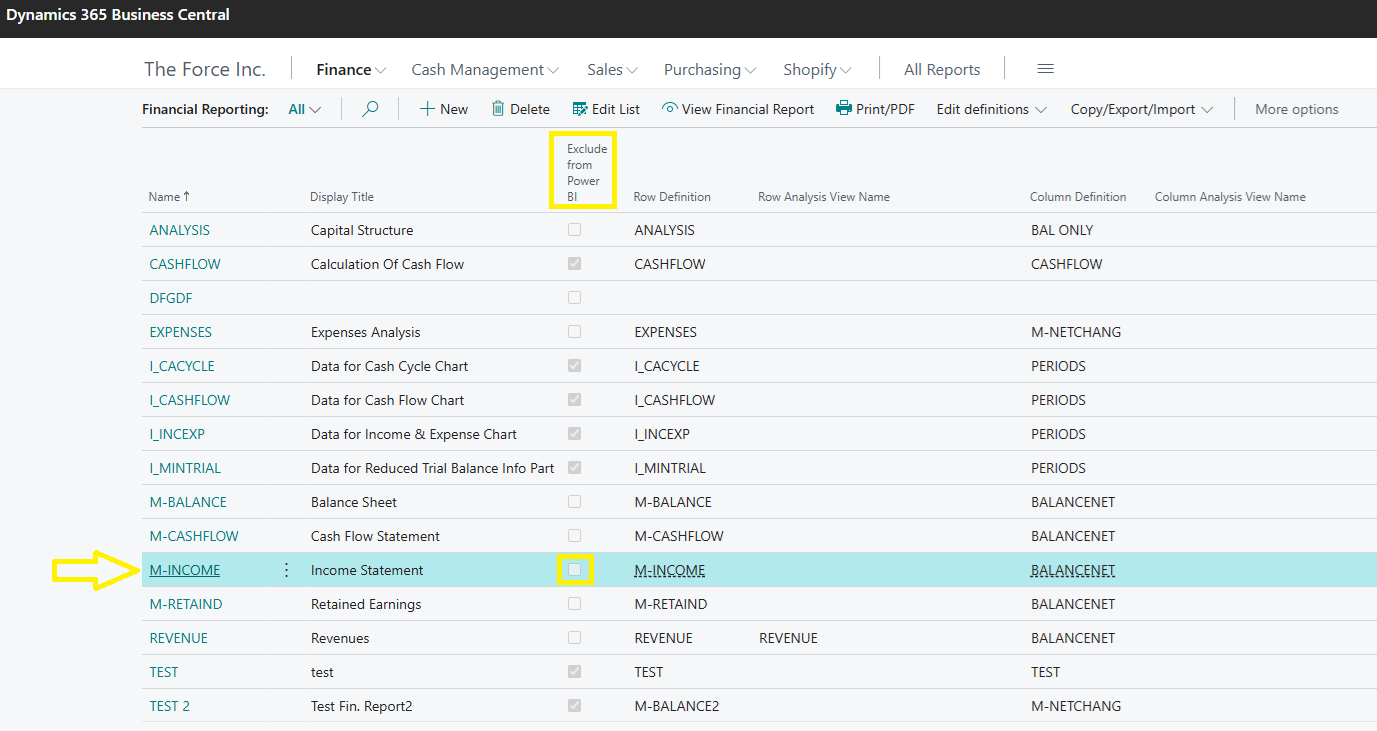Click the Delete trash can icon
The height and width of the screenshot is (731, 1377).
point(498,109)
